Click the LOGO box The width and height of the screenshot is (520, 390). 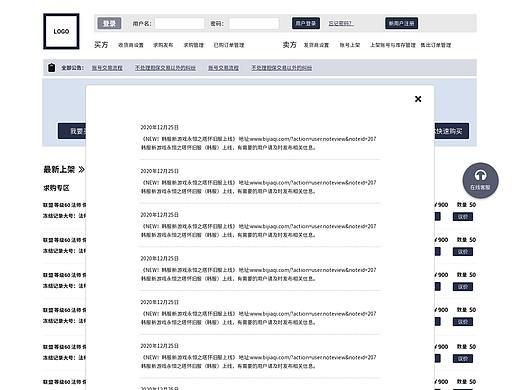tap(61, 31)
